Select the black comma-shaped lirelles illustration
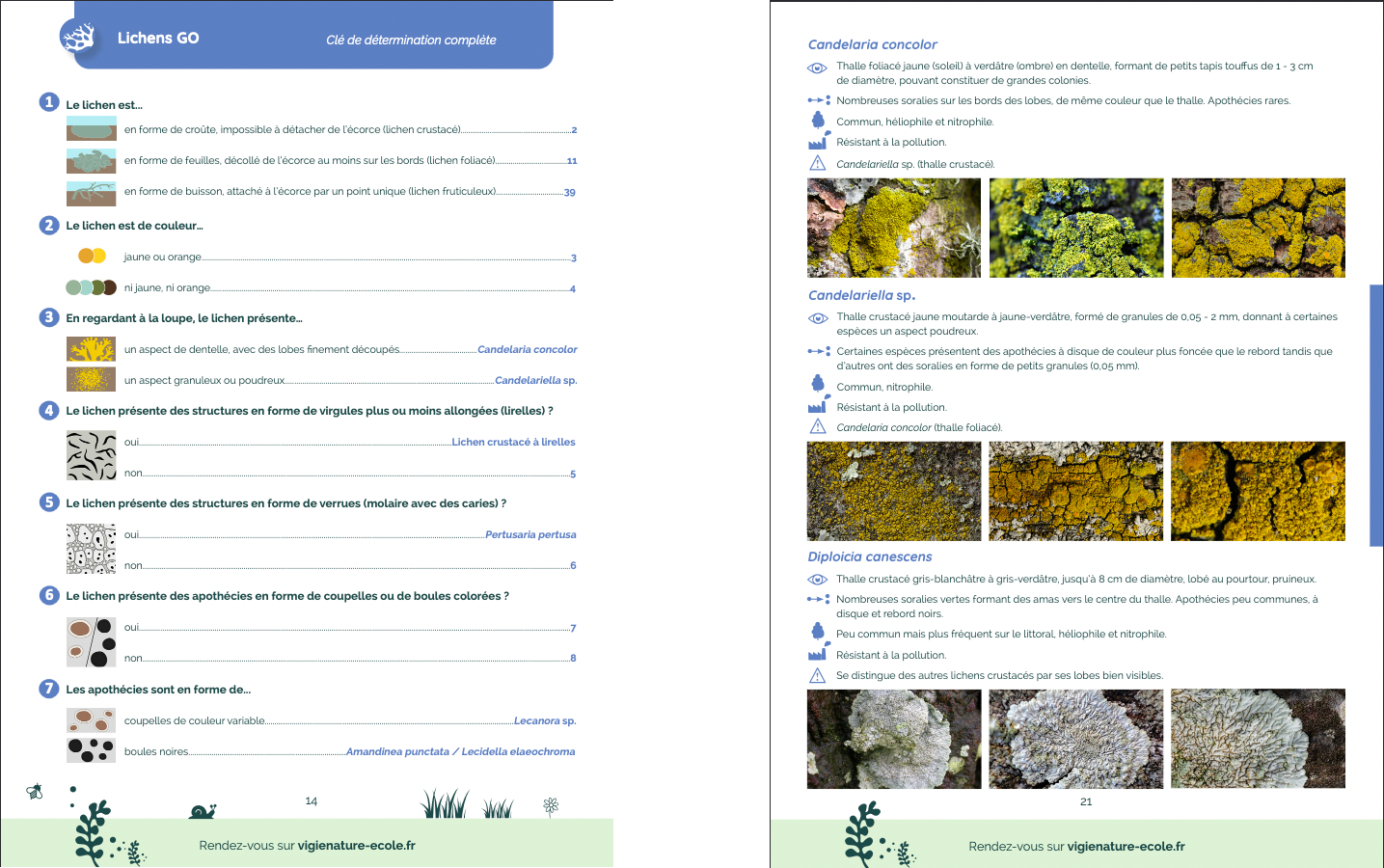 coord(92,456)
